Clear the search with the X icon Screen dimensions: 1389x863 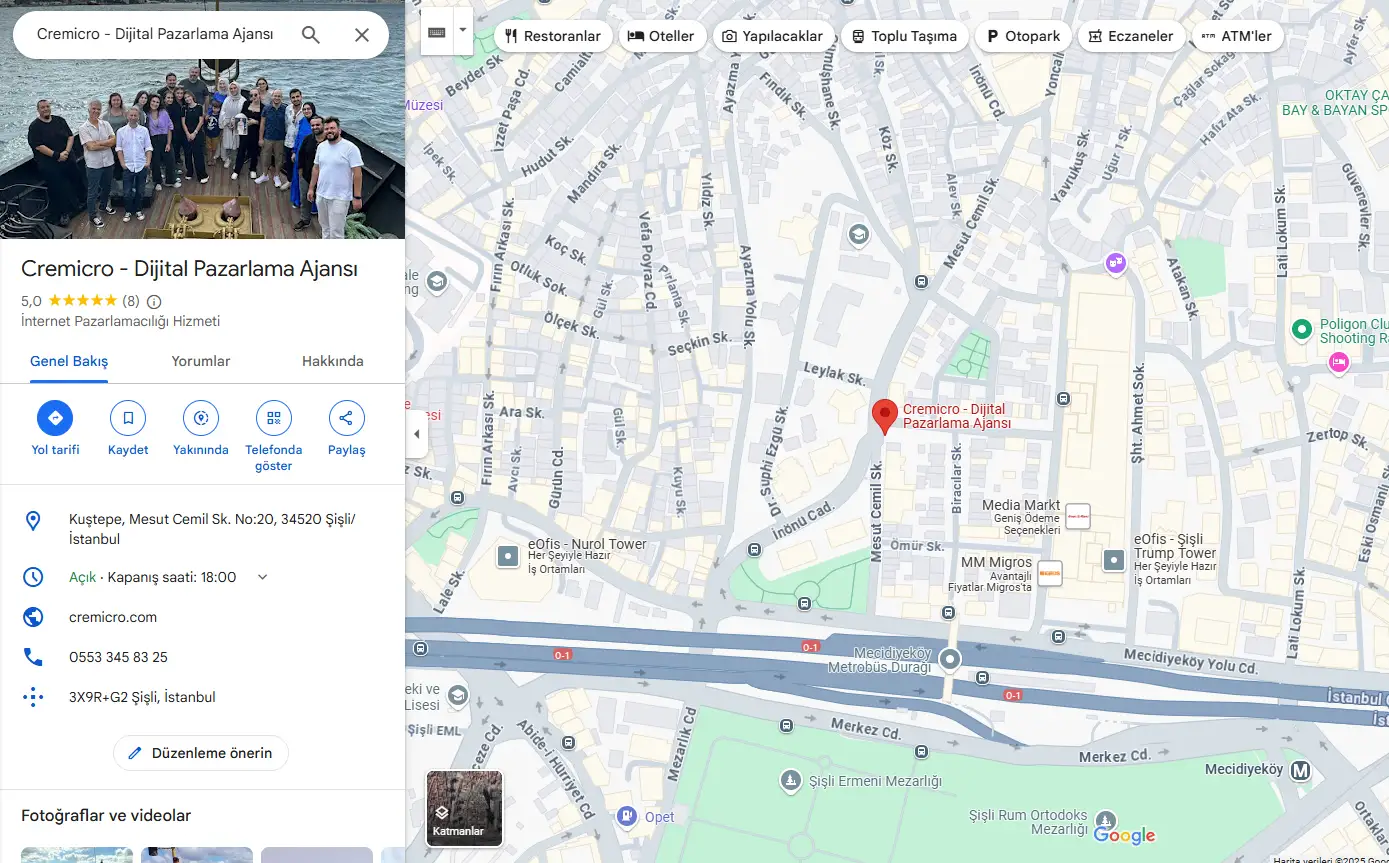click(362, 35)
